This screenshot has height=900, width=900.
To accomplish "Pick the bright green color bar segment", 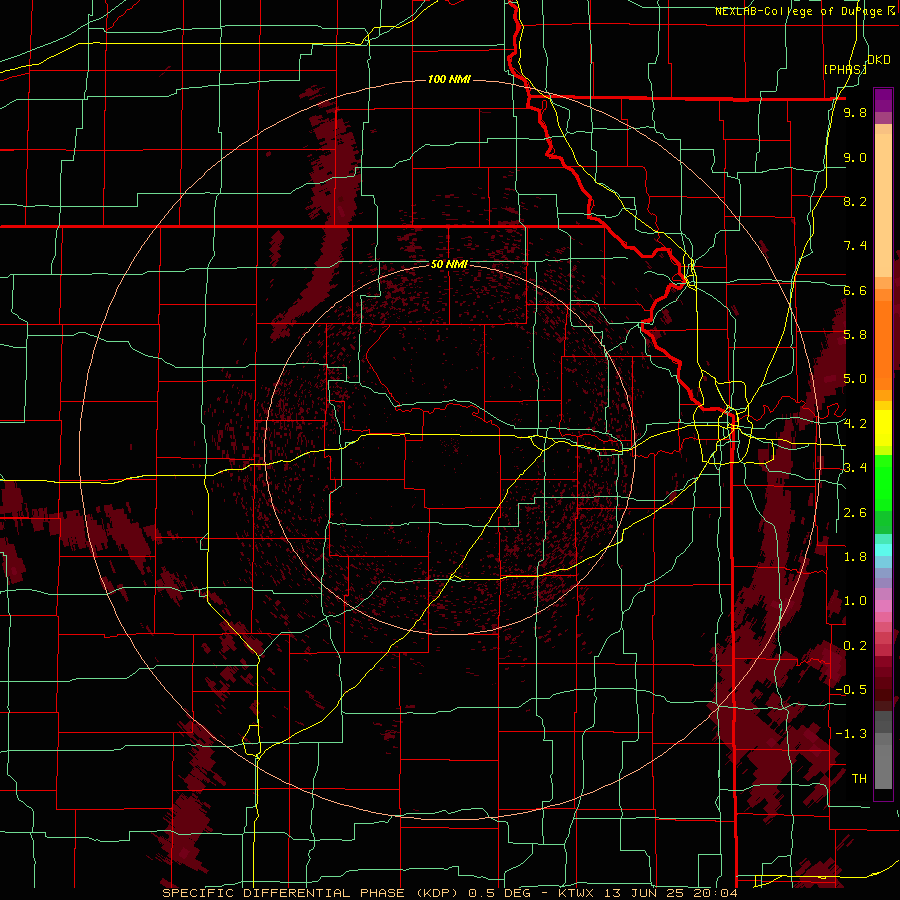I will point(883,482).
